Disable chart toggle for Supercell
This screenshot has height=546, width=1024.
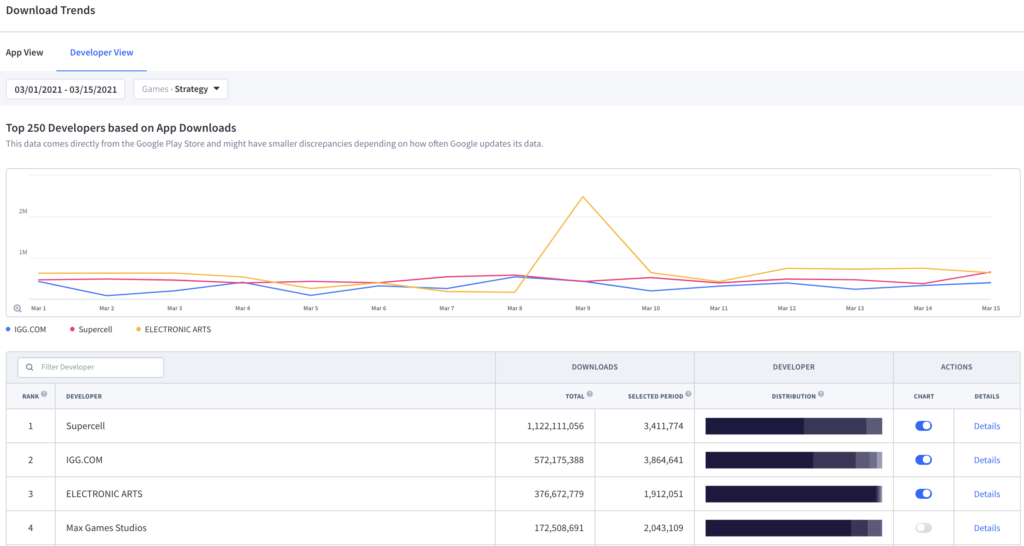[x=923, y=426]
